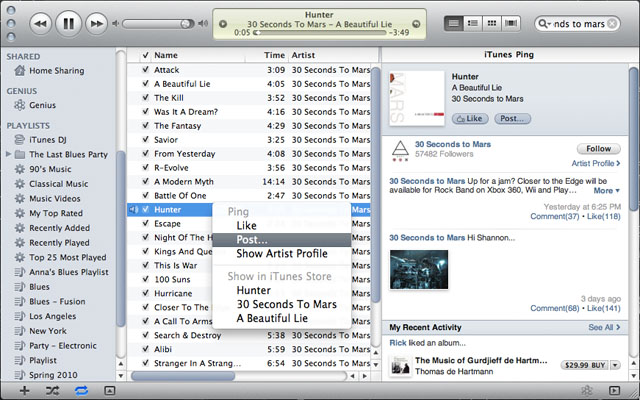This screenshot has width=640, height=400.
Task: Click Like(118) link
Action: point(604,216)
